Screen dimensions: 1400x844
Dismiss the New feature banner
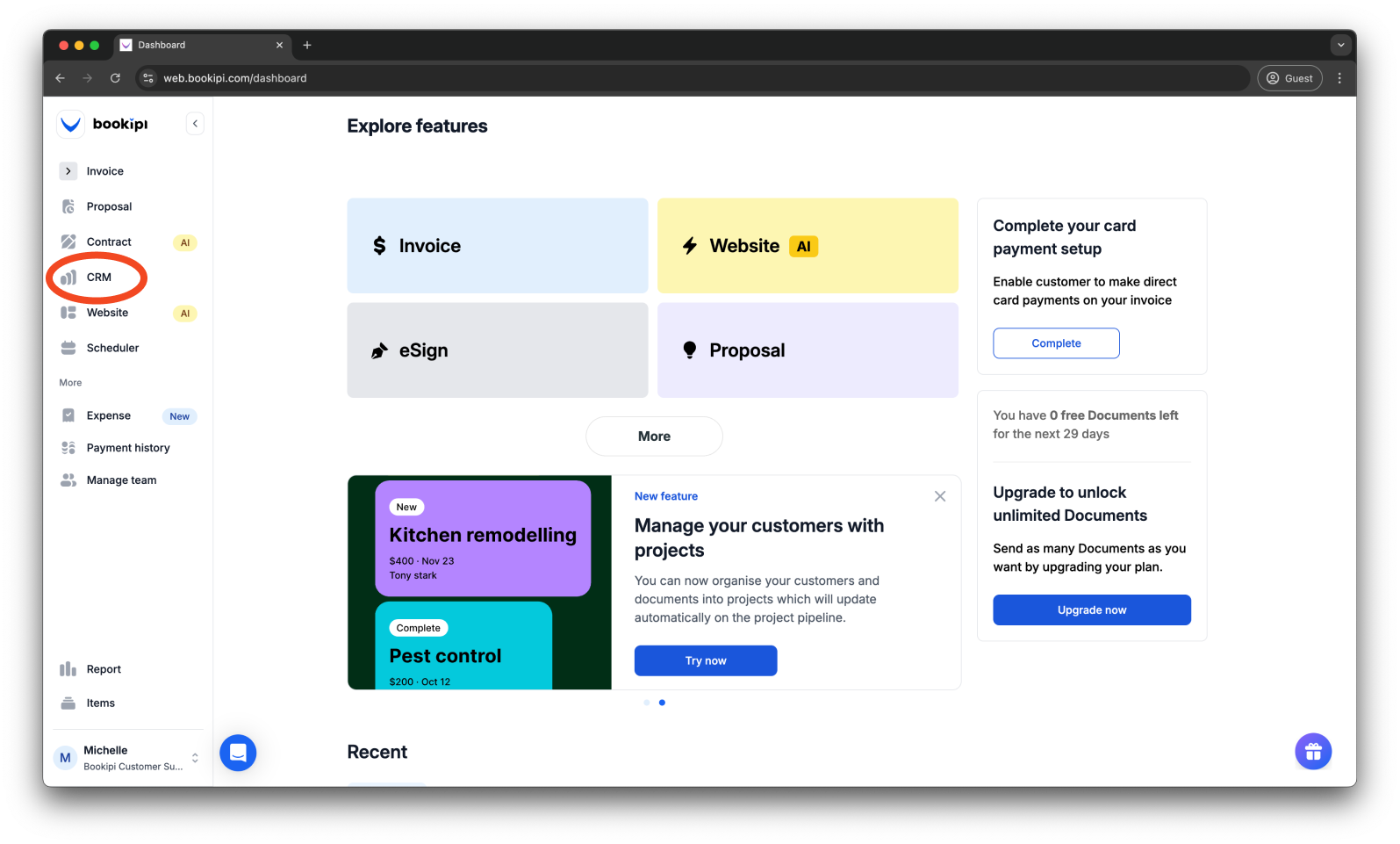click(940, 496)
